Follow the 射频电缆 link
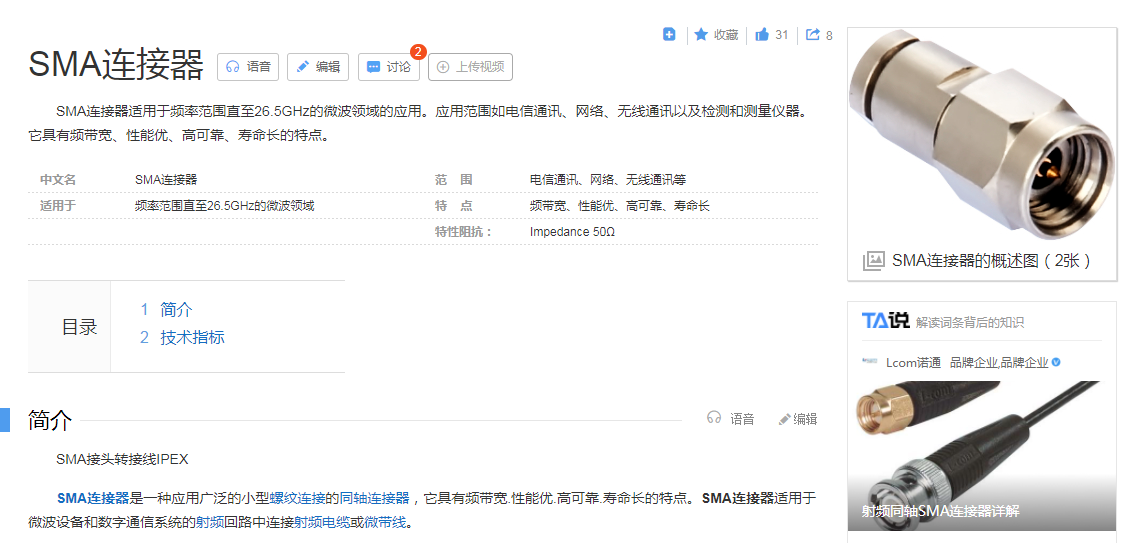The width and height of the screenshot is (1129, 543). pyautogui.click(x=321, y=522)
